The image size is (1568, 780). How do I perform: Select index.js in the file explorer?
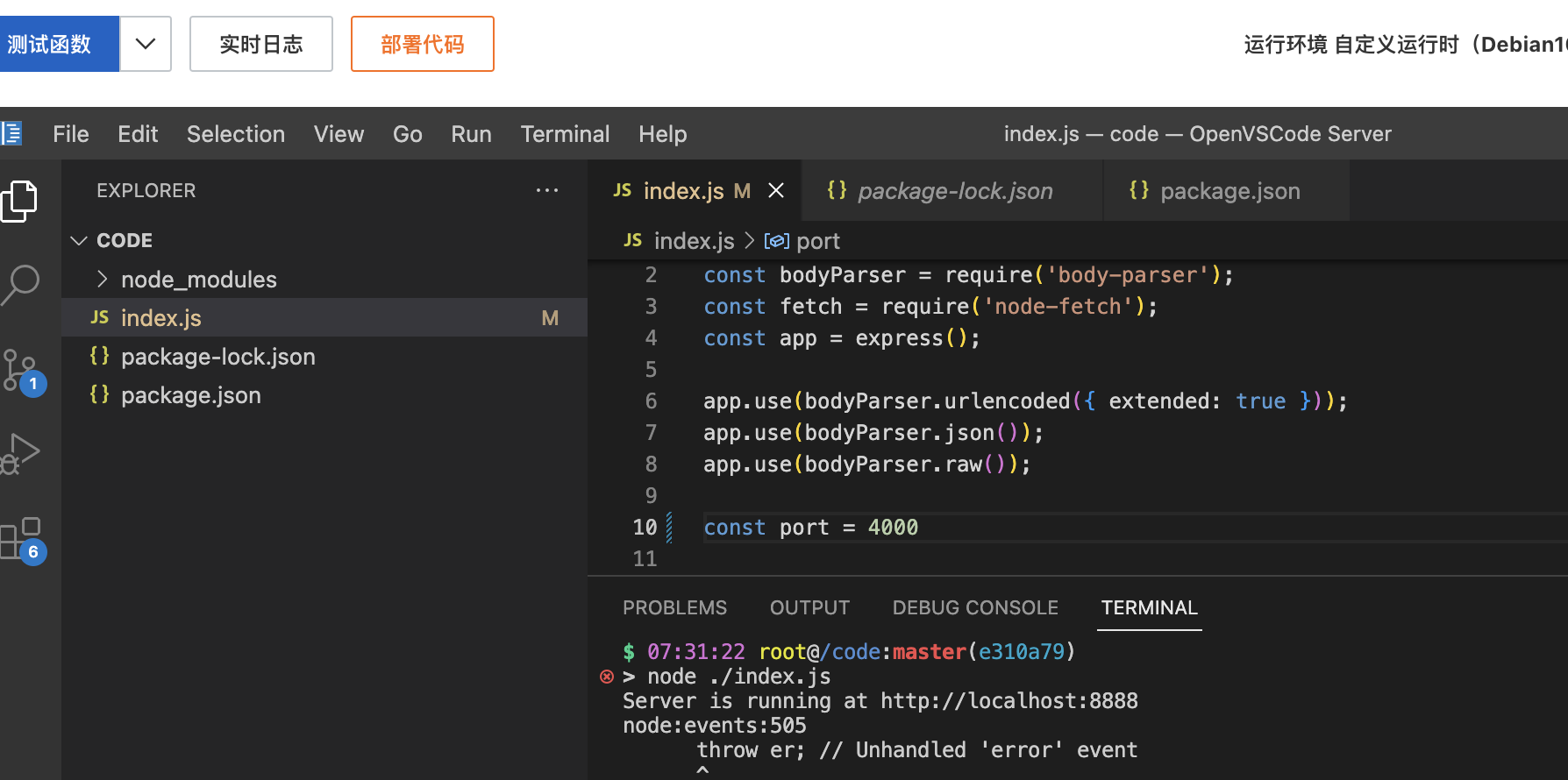point(324,317)
